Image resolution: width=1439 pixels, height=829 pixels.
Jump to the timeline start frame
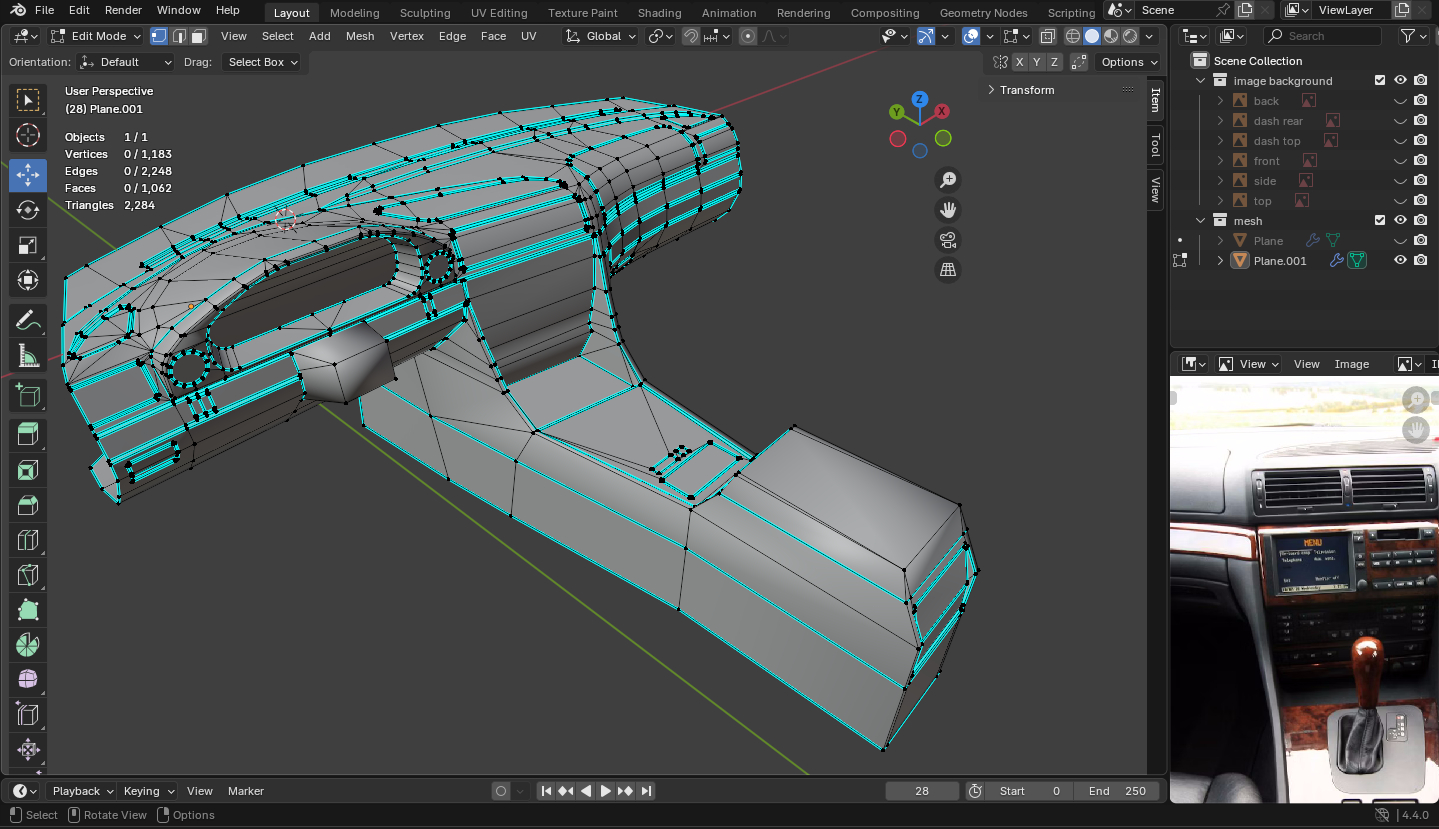coord(546,791)
